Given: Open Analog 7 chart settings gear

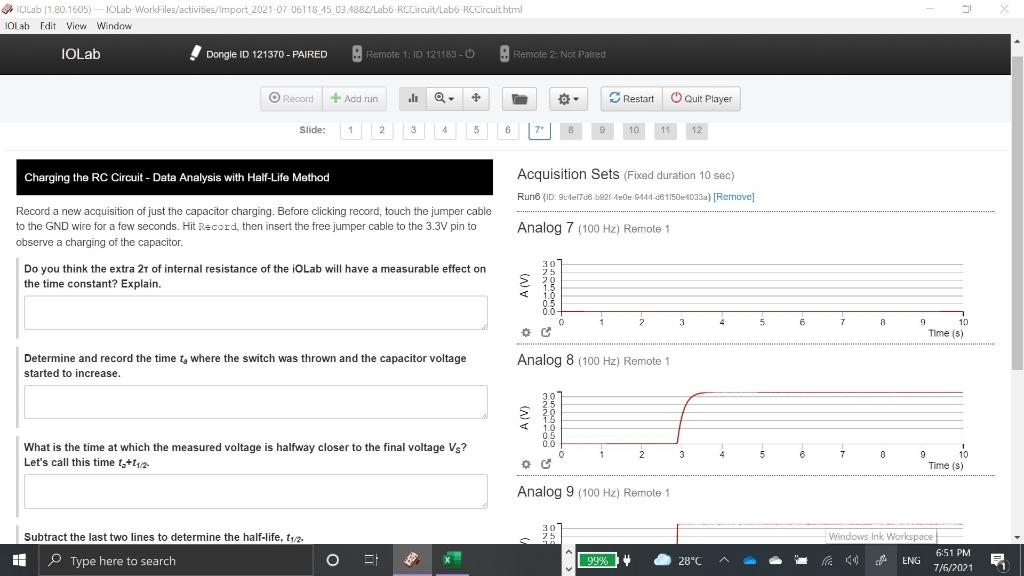Looking at the screenshot, I should point(526,332).
